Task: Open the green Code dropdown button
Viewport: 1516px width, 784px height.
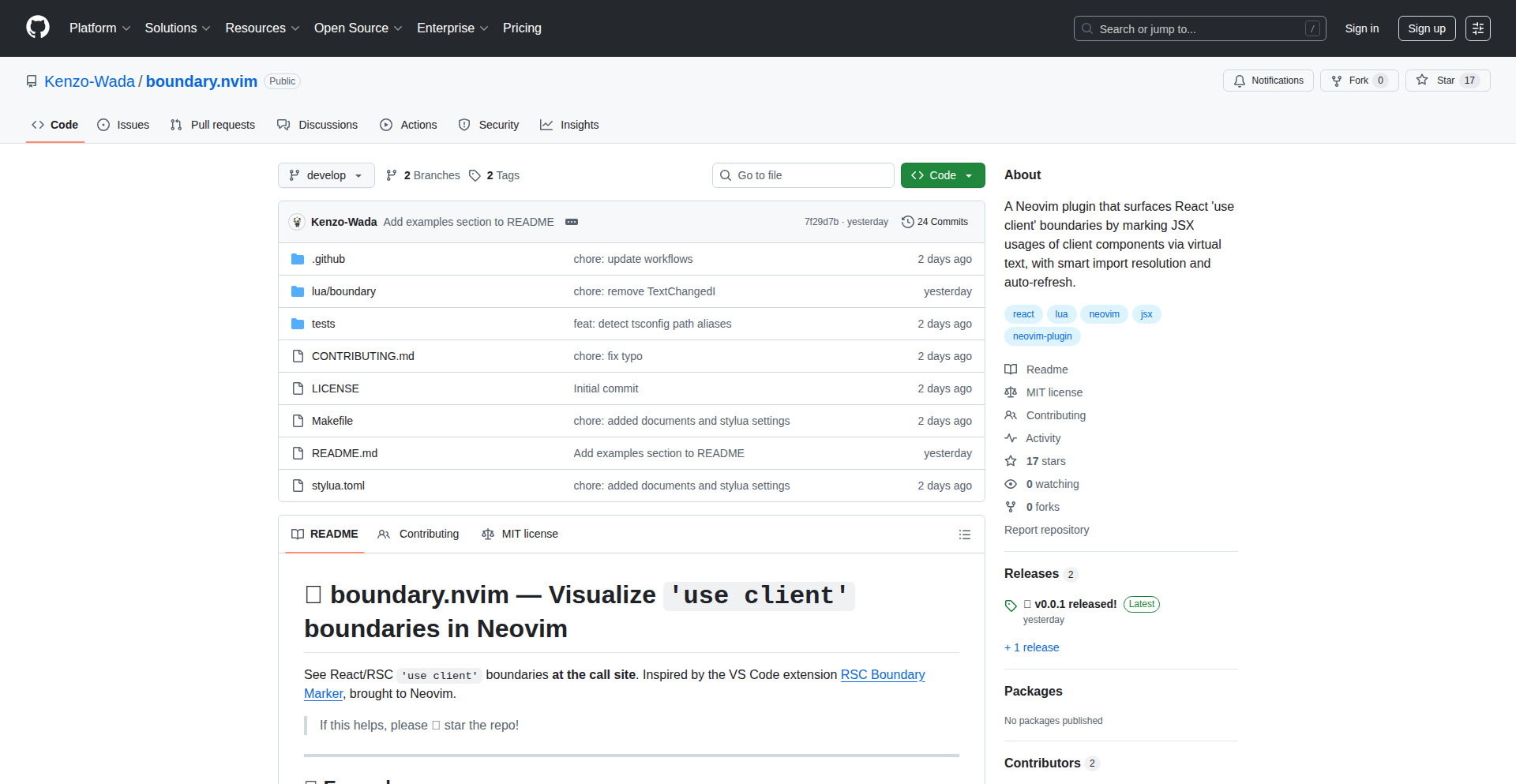Action: tap(943, 175)
